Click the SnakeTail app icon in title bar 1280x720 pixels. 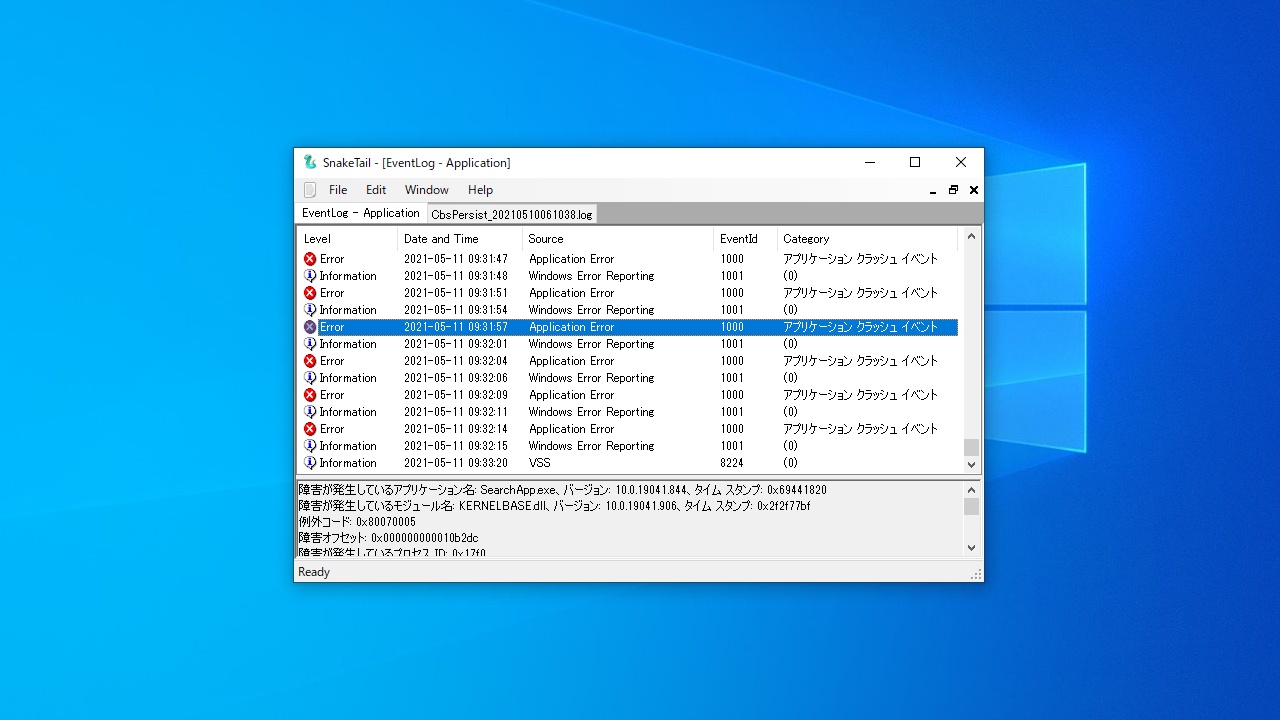pyautogui.click(x=310, y=162)
